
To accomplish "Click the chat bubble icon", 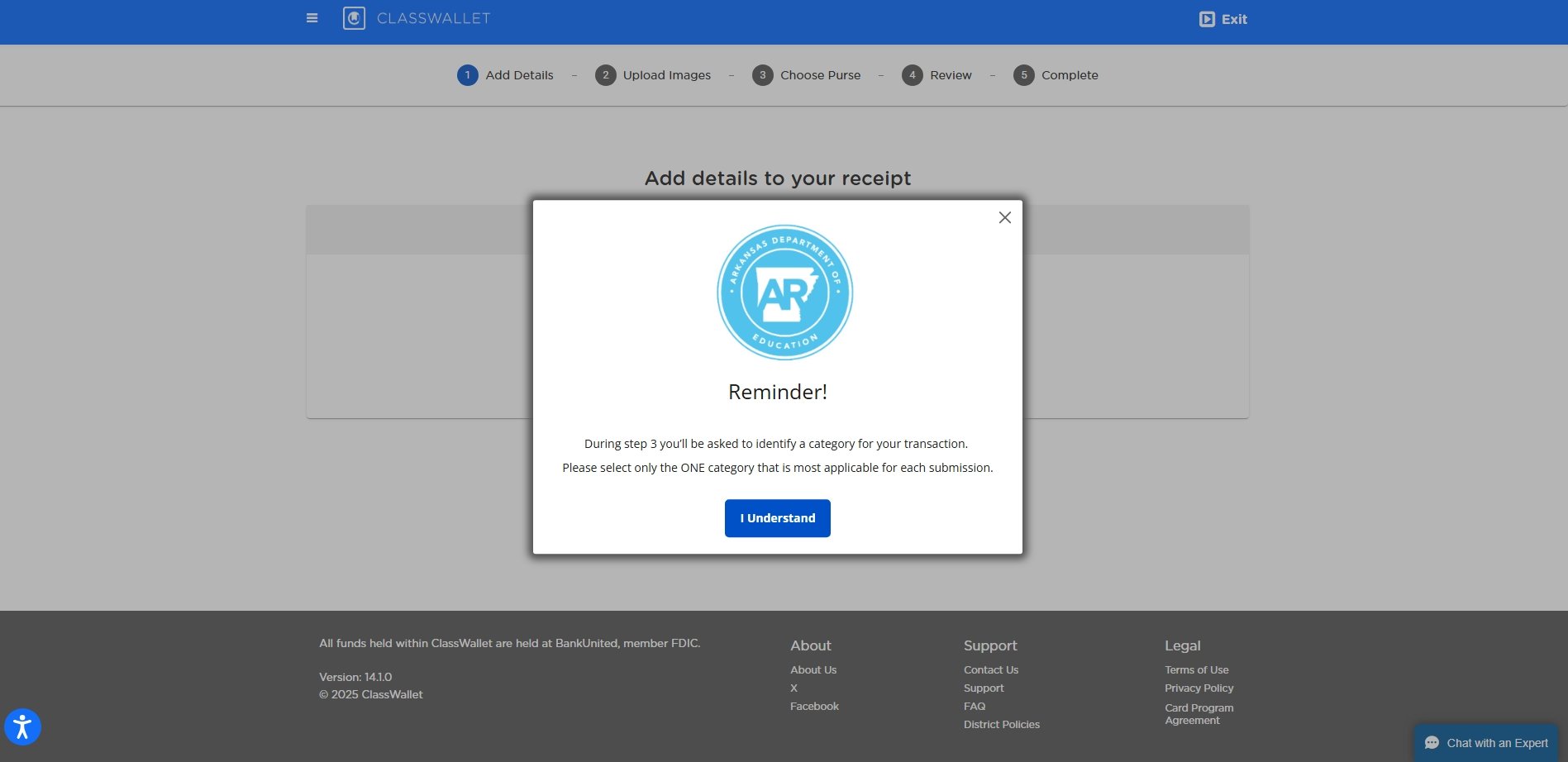I will pyautogui.click(x=1432, y=743).
